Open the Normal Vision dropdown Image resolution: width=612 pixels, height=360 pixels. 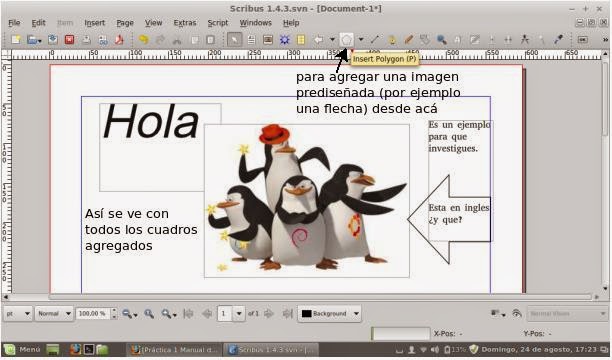567,314
